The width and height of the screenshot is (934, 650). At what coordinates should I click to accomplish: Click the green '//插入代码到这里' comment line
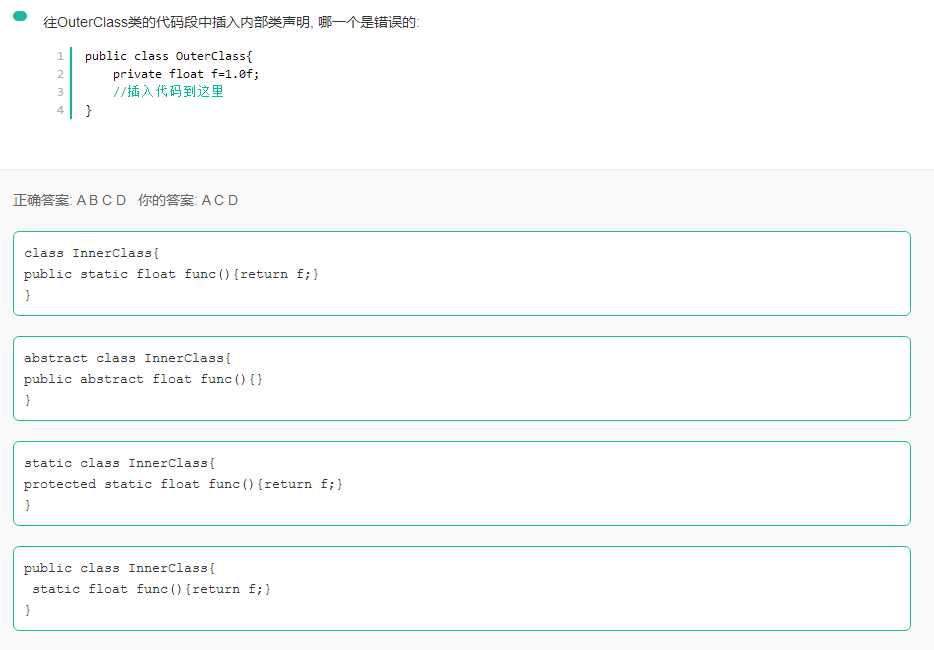click(x=168, y=92)
